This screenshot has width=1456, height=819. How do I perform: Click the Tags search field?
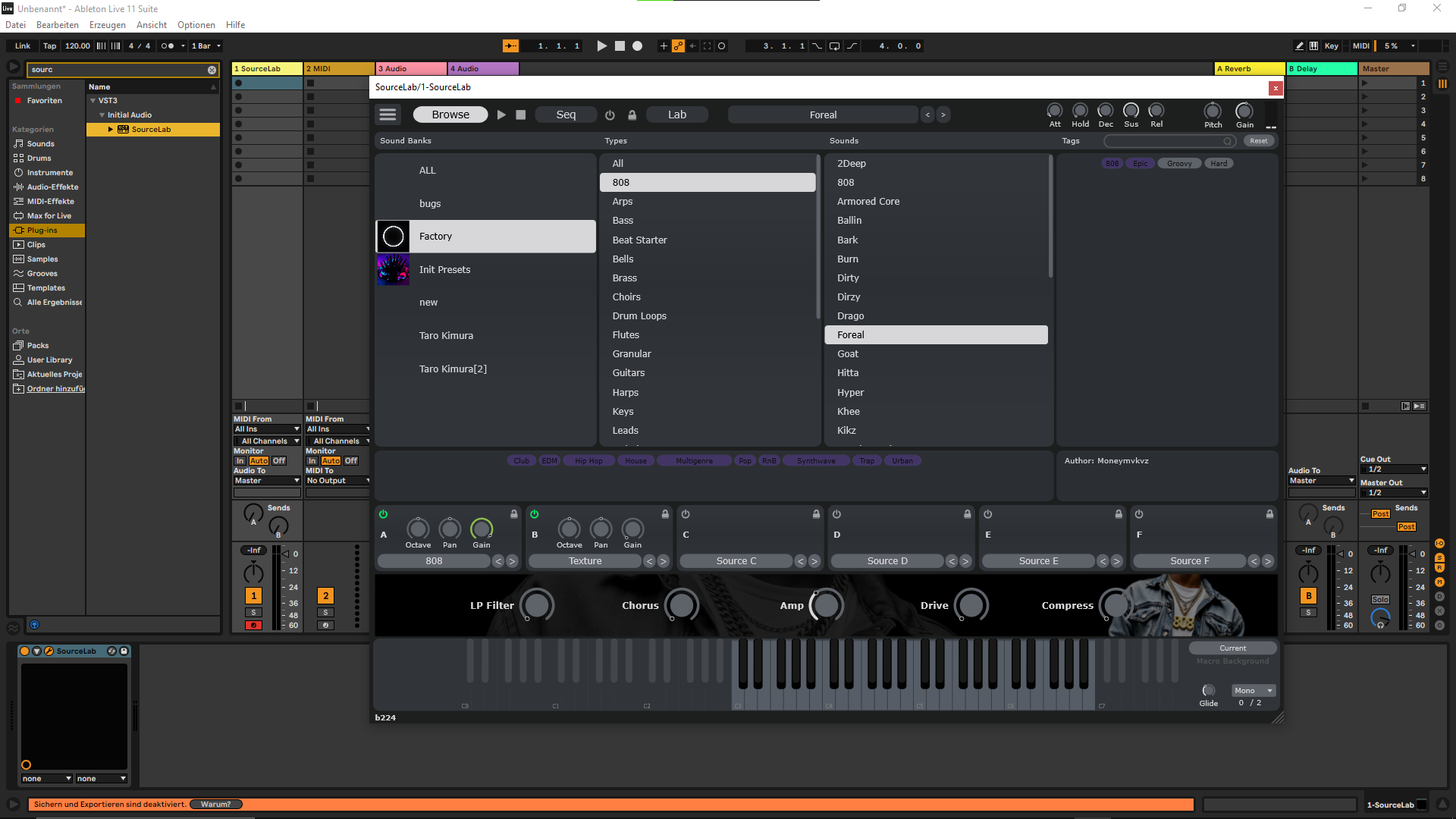click(1169, 141)
